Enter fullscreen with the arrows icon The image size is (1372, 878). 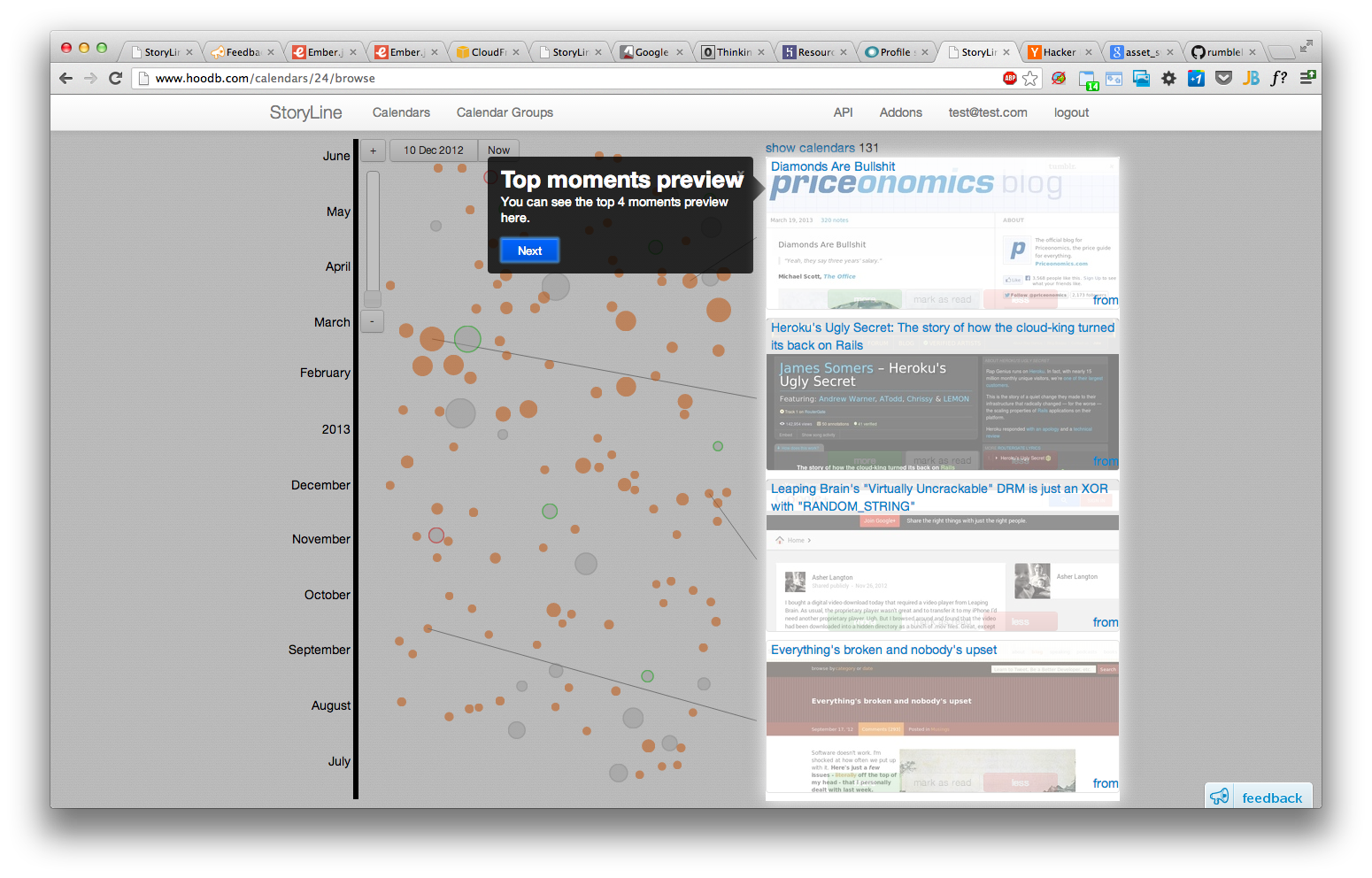click(1306, 46)
